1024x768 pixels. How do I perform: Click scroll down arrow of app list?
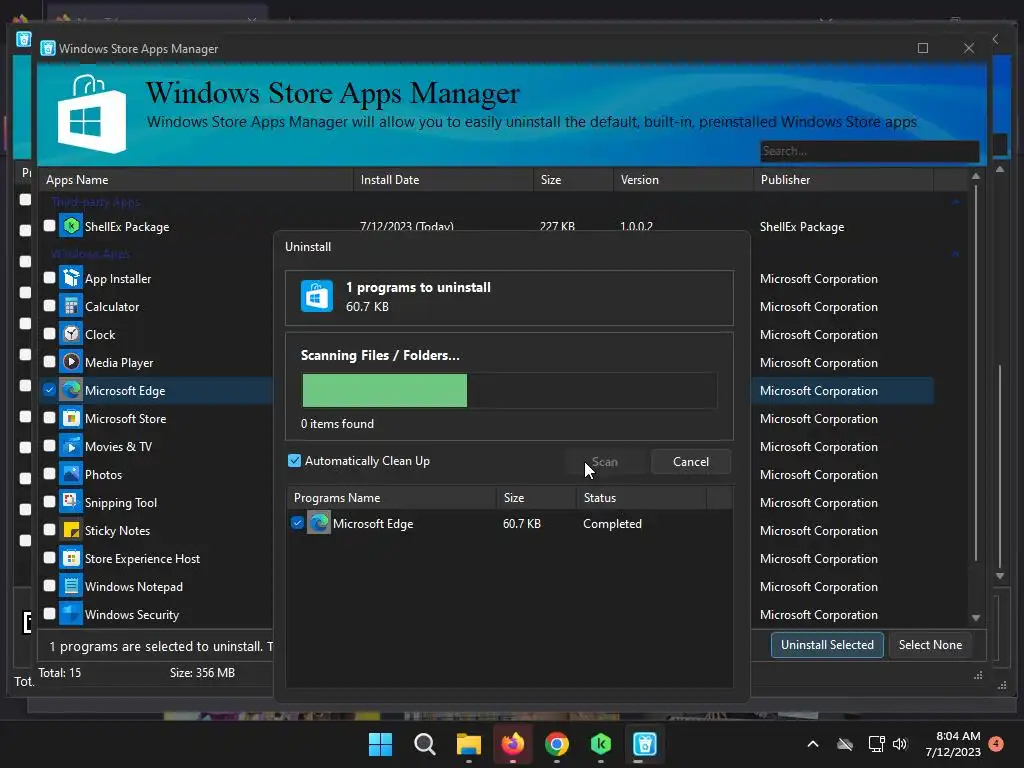click(976, 617)
